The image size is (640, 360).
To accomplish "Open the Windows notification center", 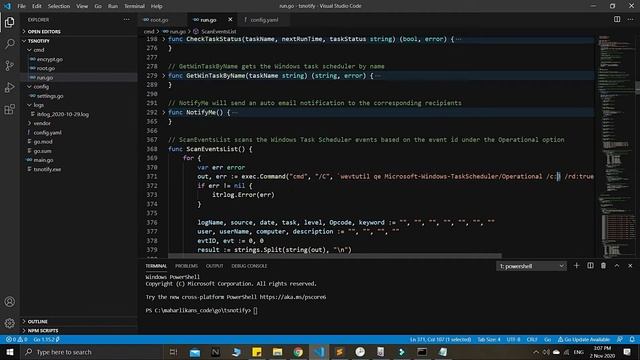I will tap(627, 352).
